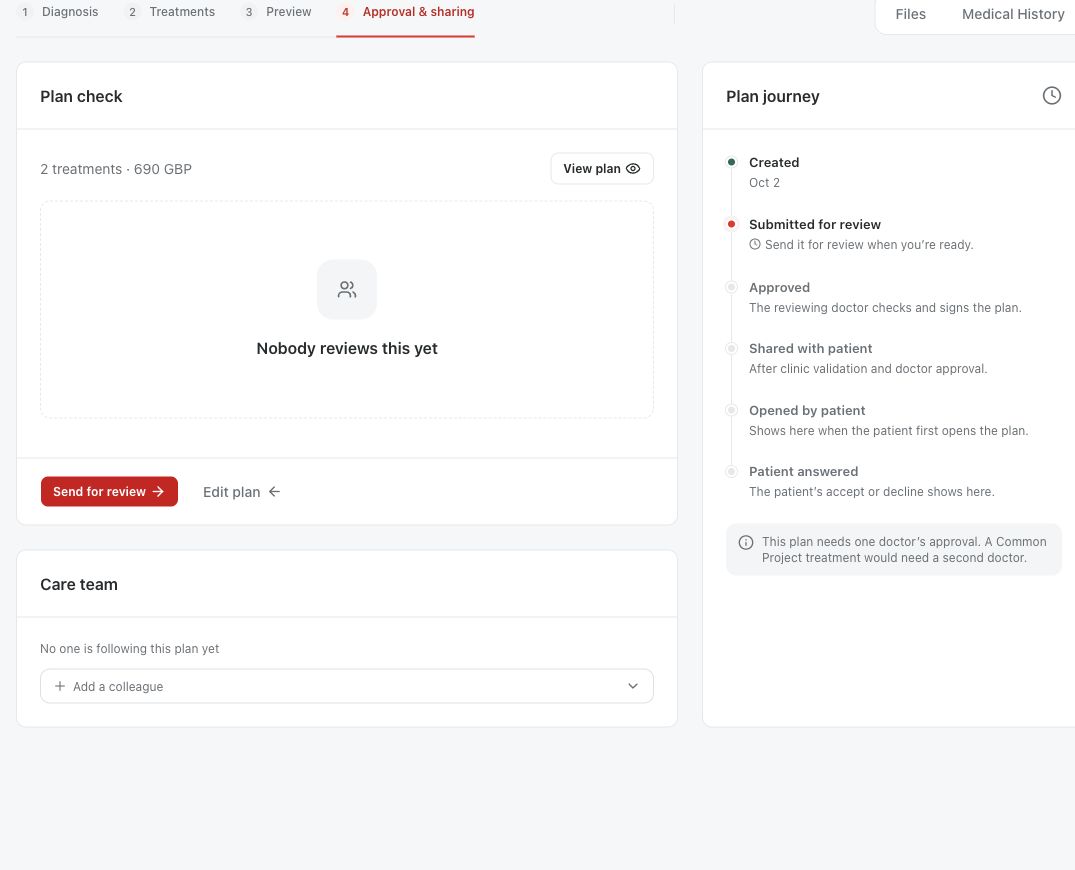The height and width of the screenshot is (870, 1075).
Task: Select the Shared with patient timeline marker
Action: 732,348
